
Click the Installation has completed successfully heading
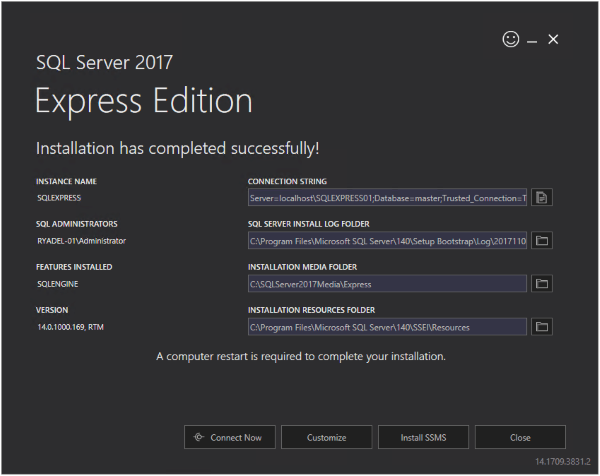(178, 148)
